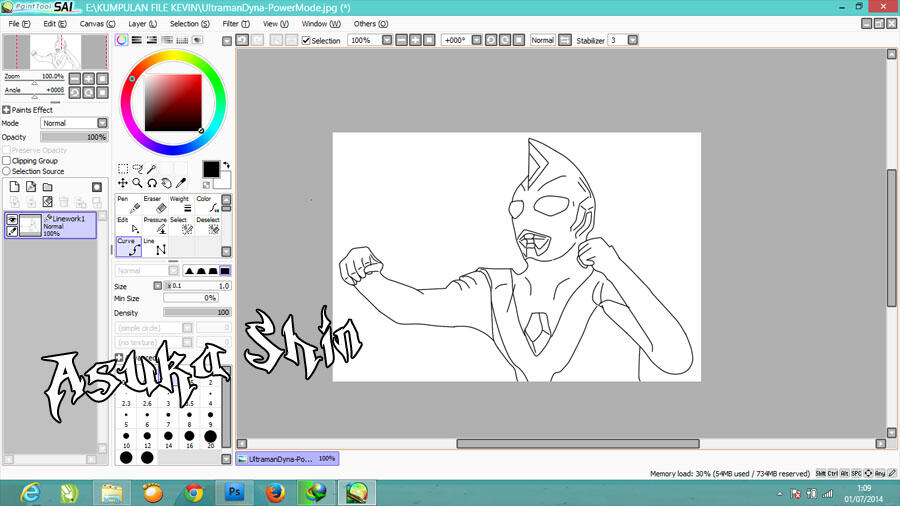Image resolution: width=900 pixels, height=506 pixels.
Task: Switch to UltramanDyna-Po... document tab
Action: (x=287, y=459)
